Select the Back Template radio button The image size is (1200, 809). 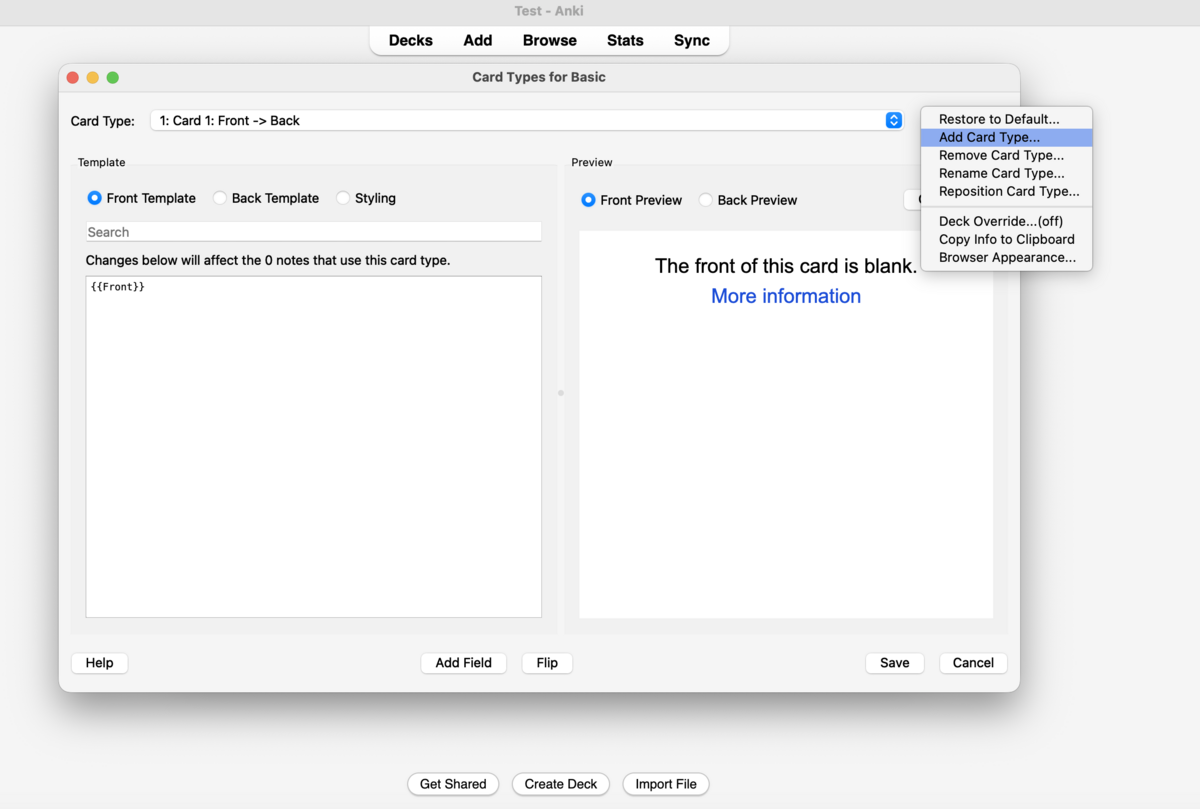click(x=220, y=198)
